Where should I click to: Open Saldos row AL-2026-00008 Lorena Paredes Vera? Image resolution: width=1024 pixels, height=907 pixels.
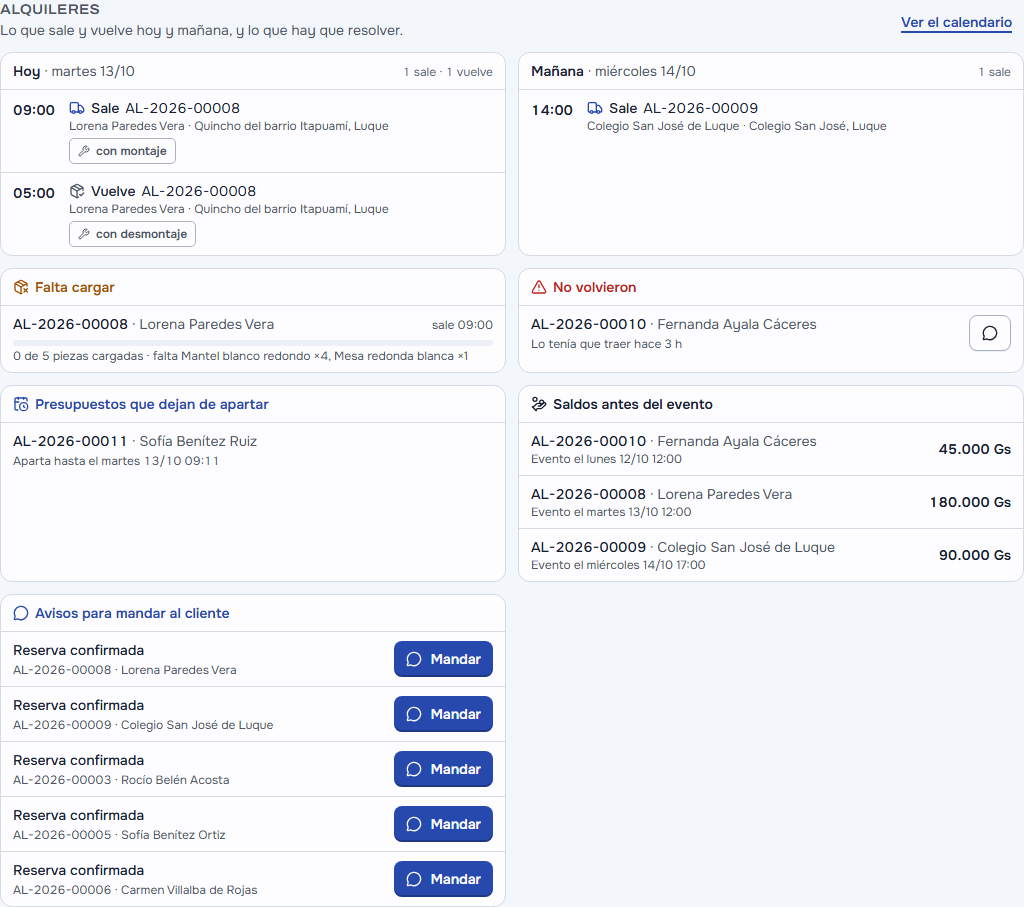point(771,502)
